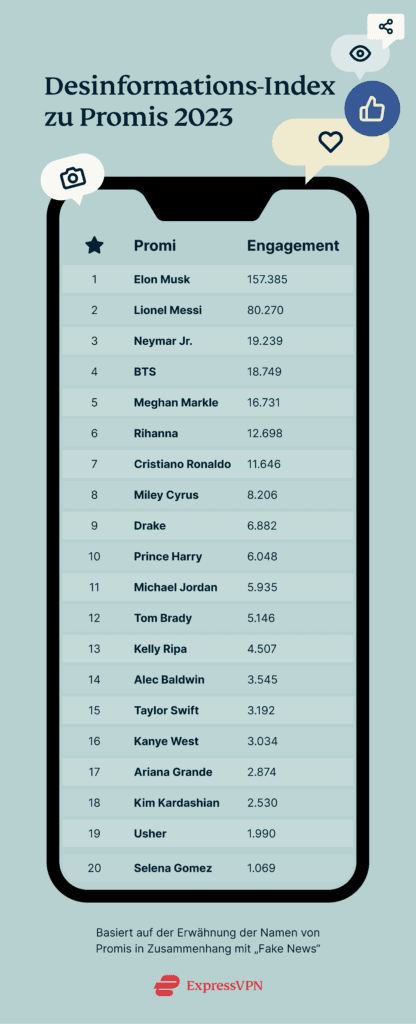Select Cristiano Ronaldo in the list
The height and width of the screenshot is (1024, 416).
pos(182,464)
